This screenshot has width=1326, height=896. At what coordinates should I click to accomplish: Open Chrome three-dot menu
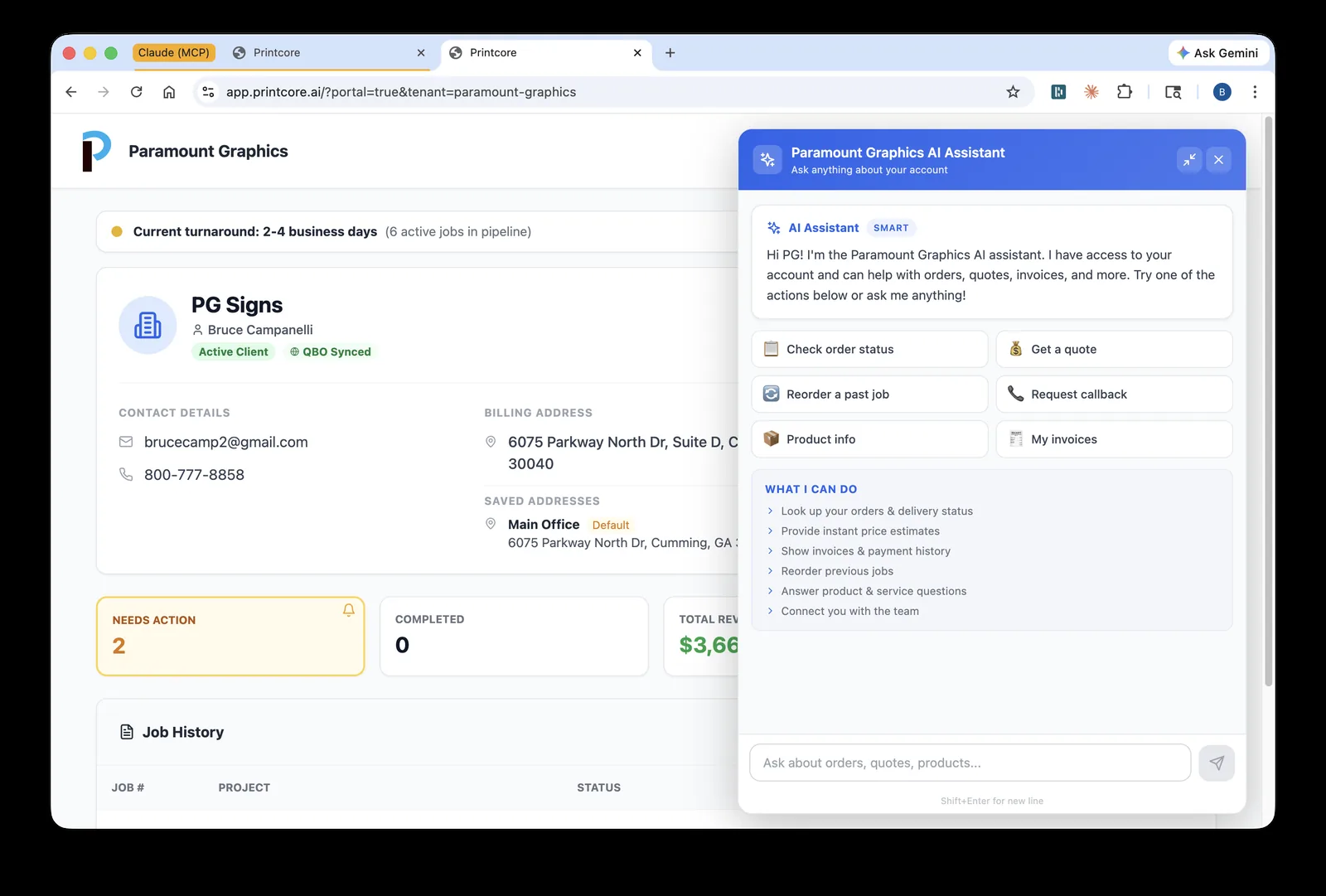tap(1255, 92)
